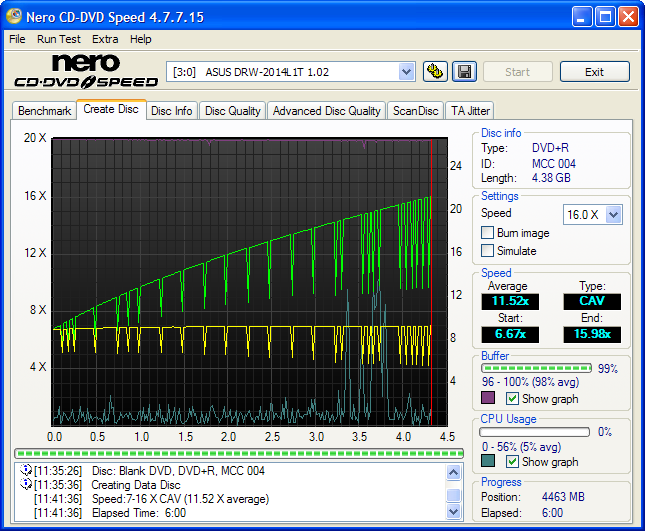Open the Run Test menu

click(59, 39)
